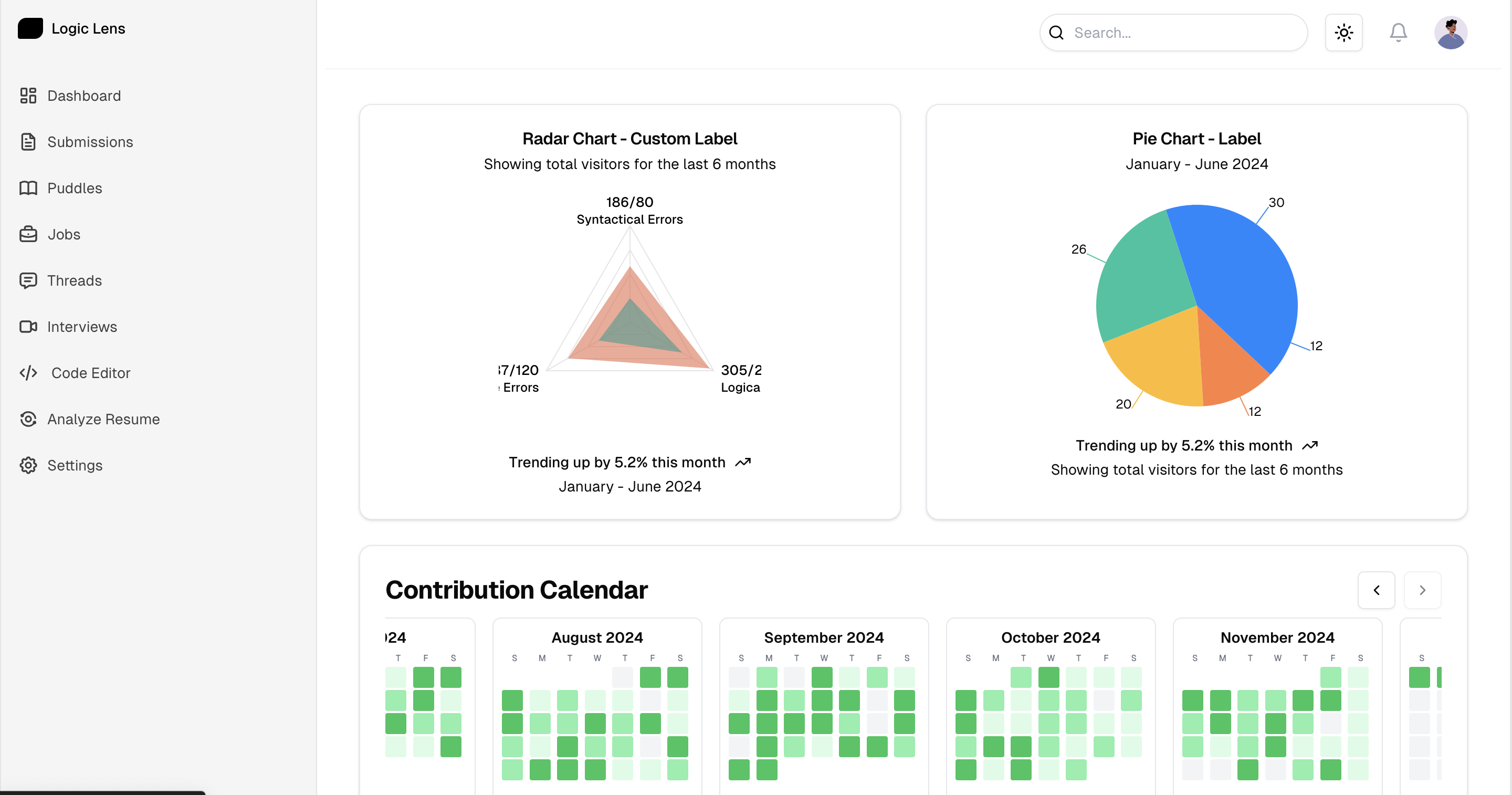Screen dimensions: 1512x795
Task: Click the Puddles book icon
Action: click(x=28, y=188)
